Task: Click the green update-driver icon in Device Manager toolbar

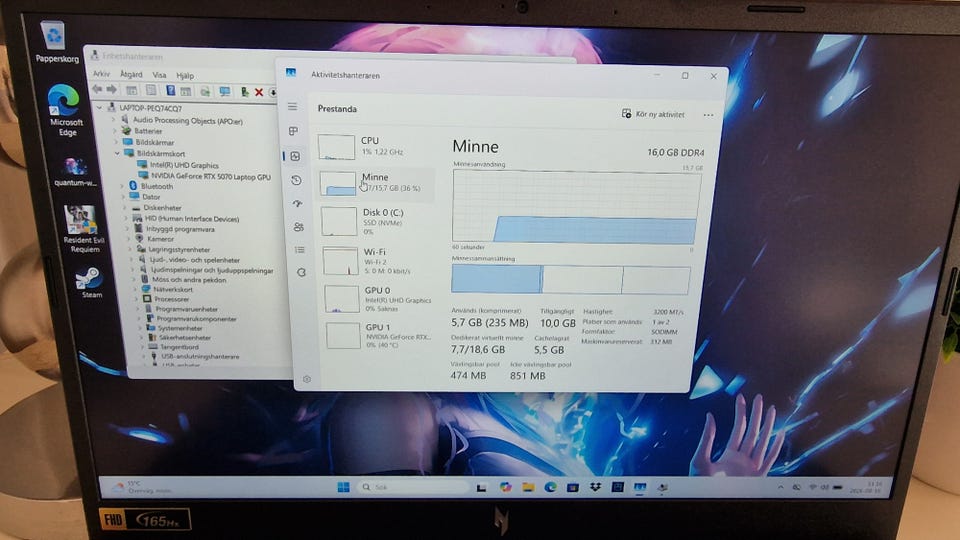Action: coord(244,92)
